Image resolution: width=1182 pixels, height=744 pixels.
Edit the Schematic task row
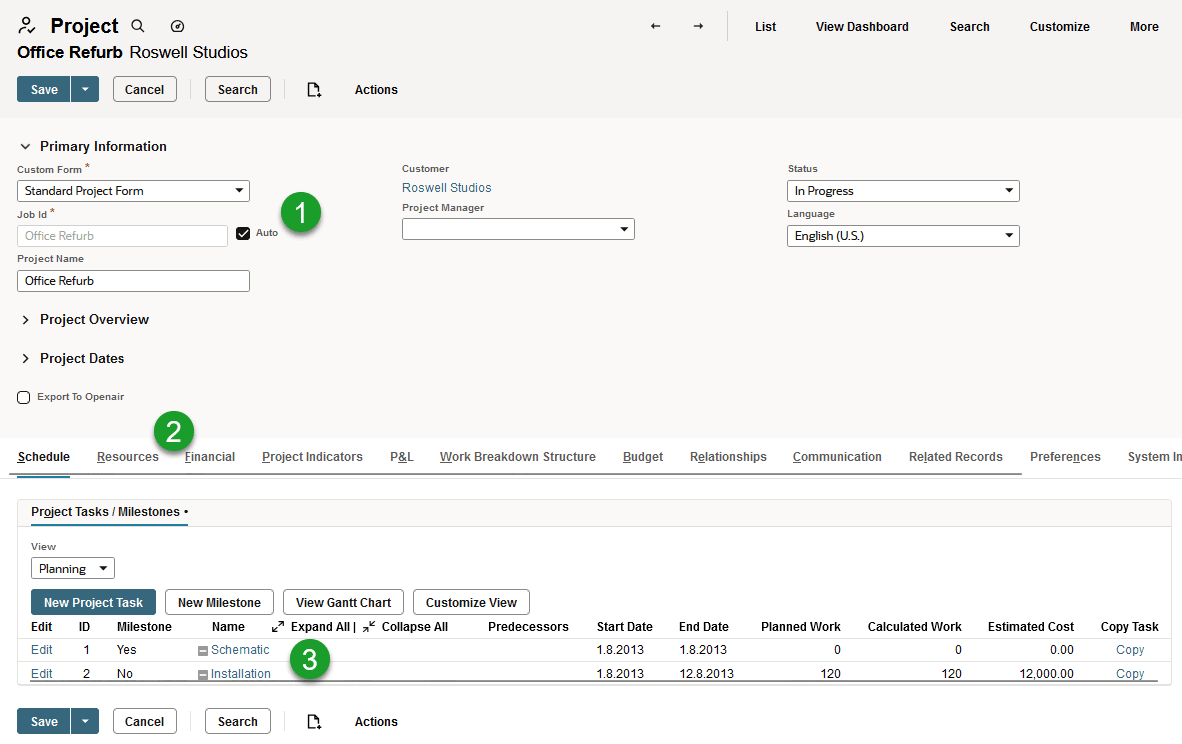(41, 650)
